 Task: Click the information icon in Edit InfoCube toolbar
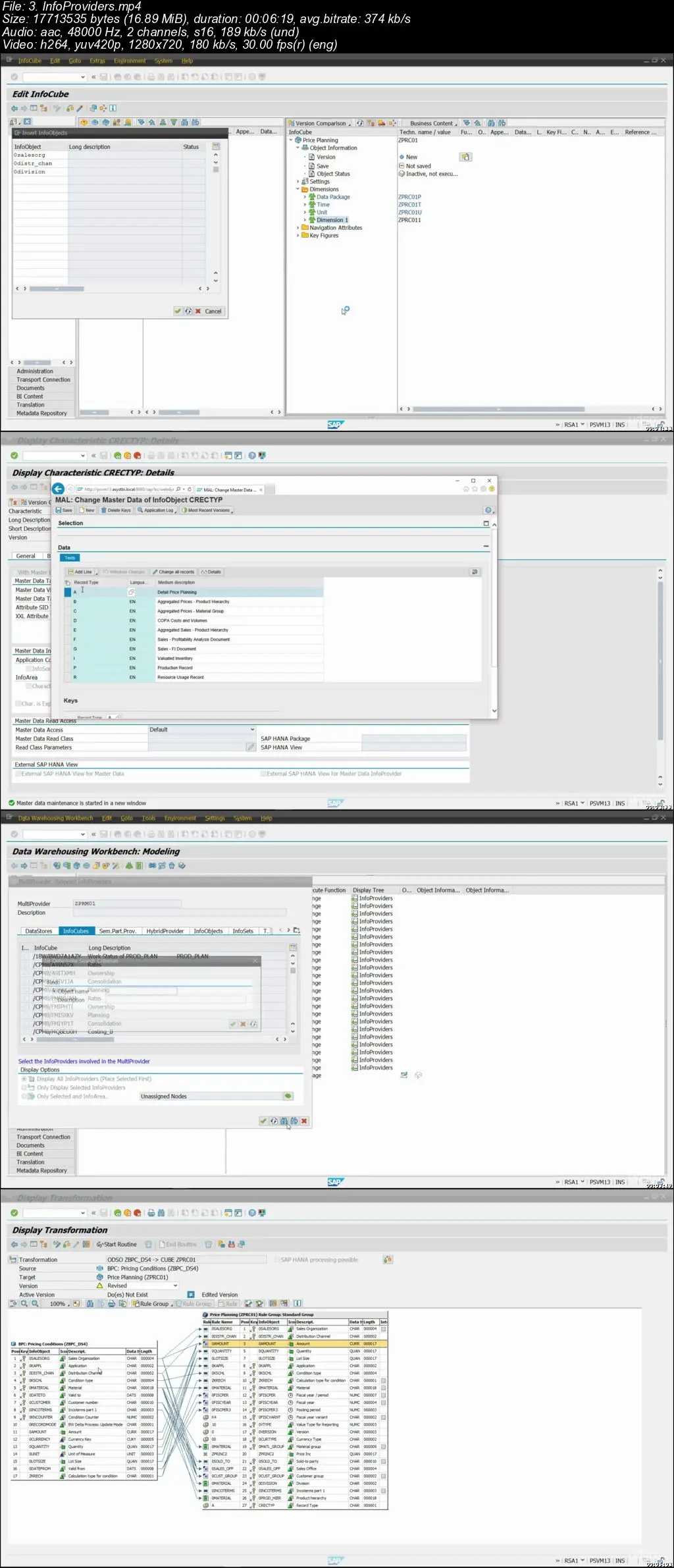click(x=113, y=108)
